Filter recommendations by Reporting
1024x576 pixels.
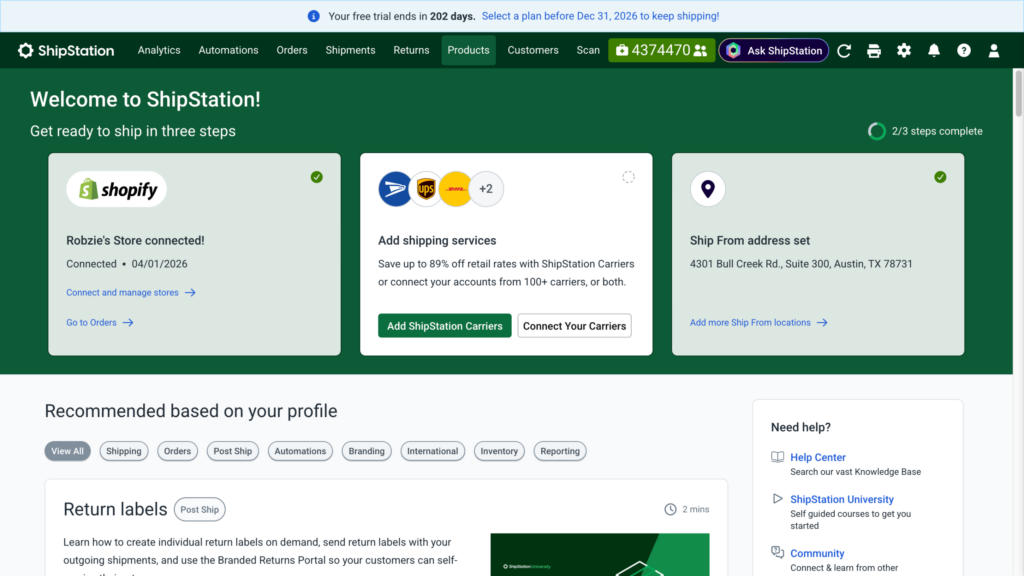pyautogui.click(x=560, y=451)
